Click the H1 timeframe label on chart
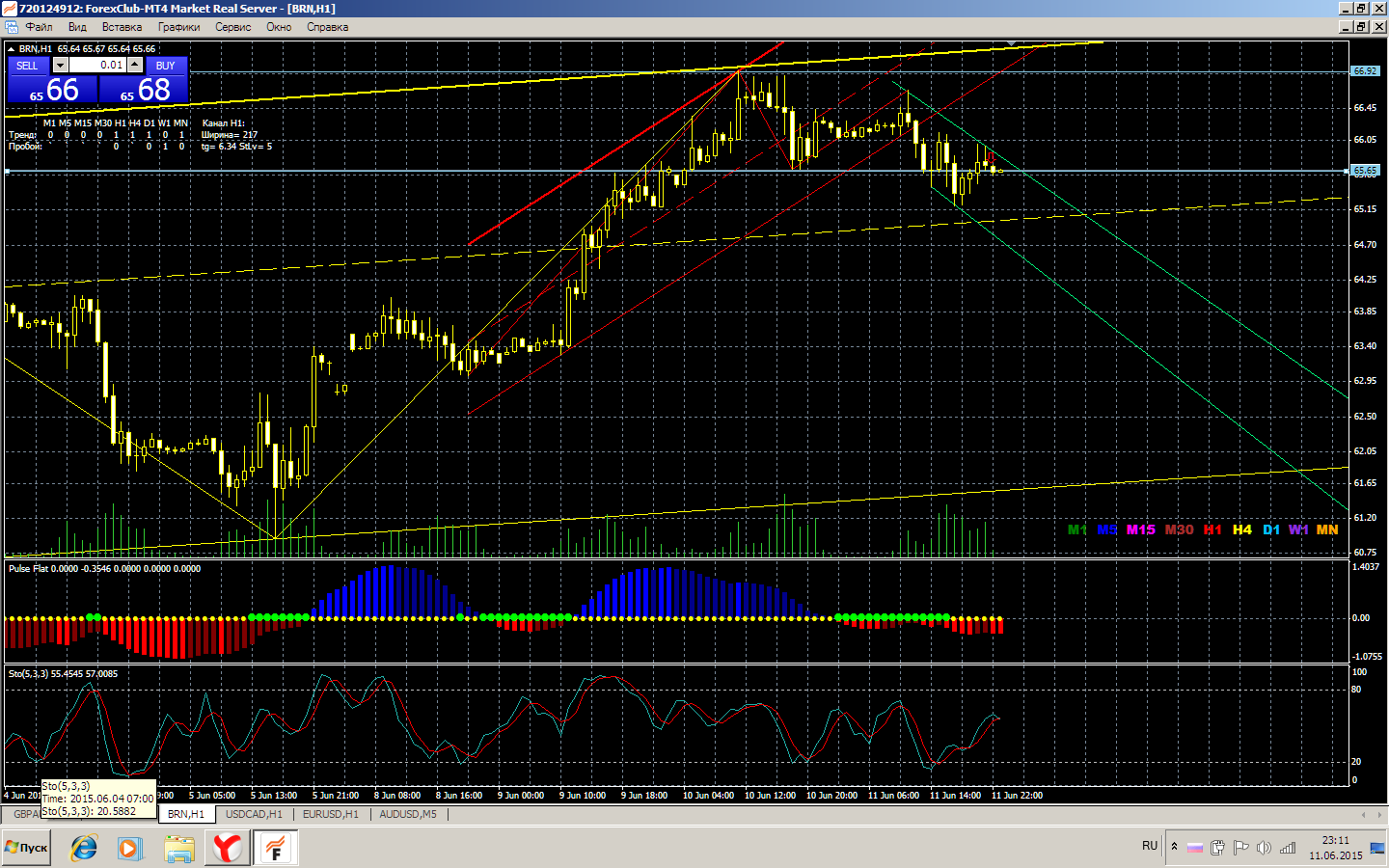This screenshot has width=1389, height=868. tap(1213, 529)
